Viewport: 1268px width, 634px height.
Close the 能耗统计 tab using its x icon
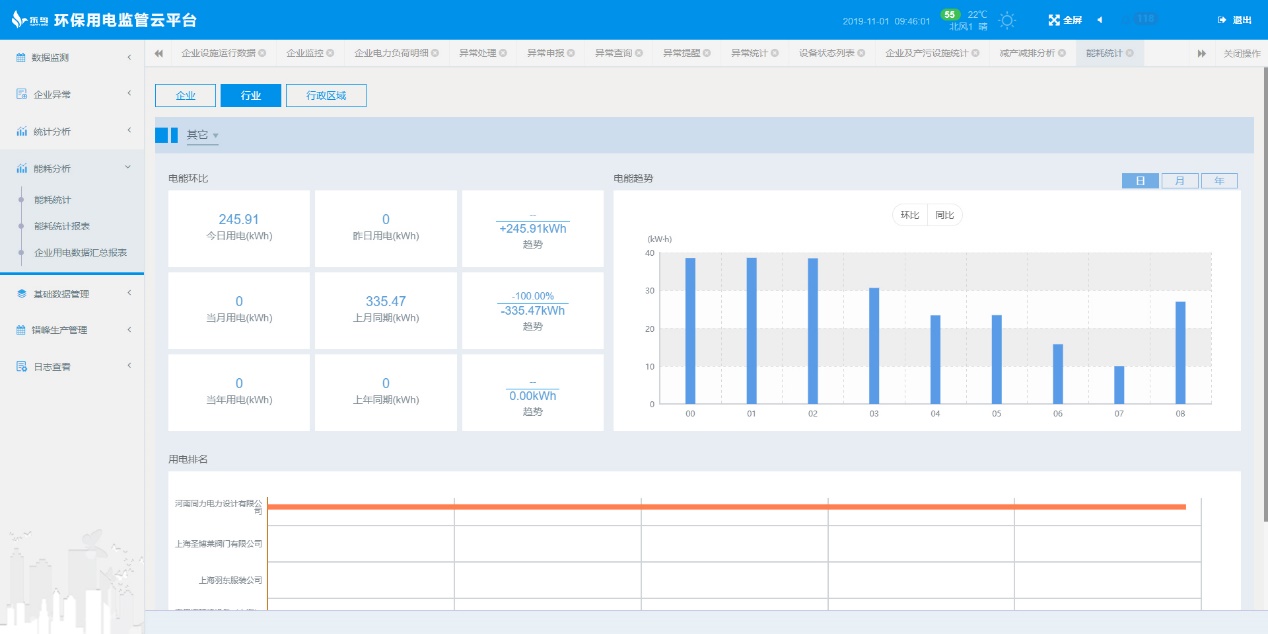[1129, 53]
